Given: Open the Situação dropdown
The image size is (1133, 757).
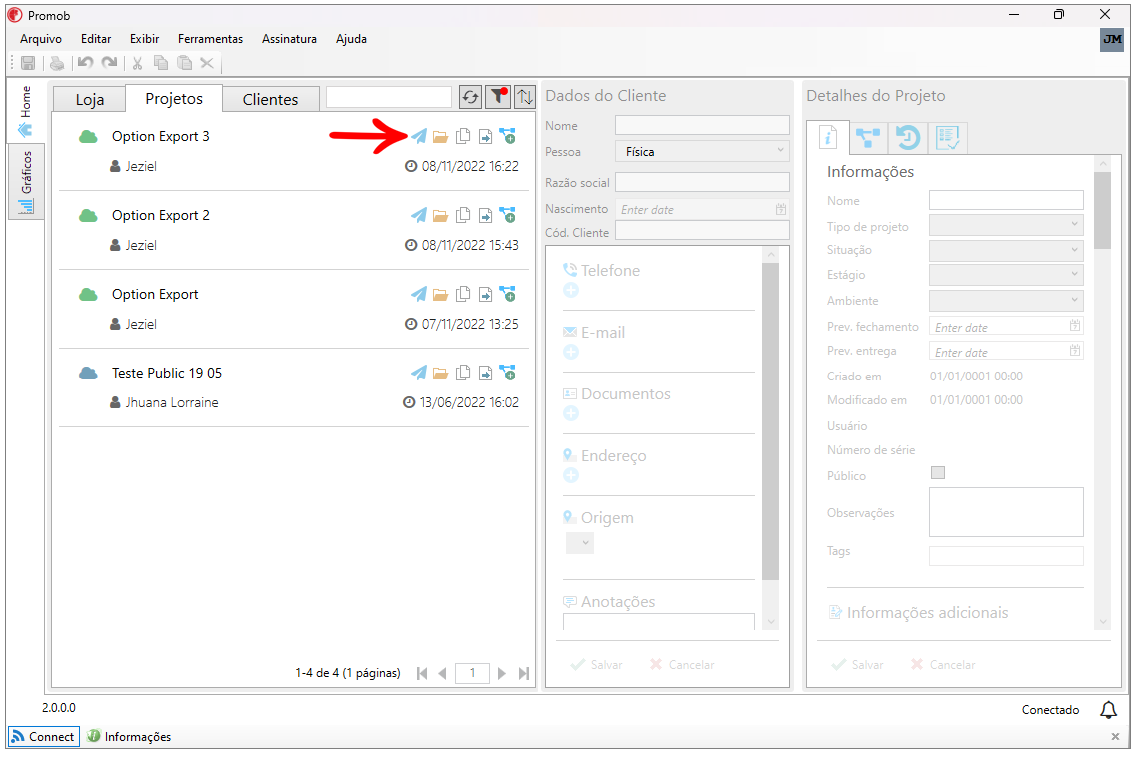Looking at the screenshot, I should (1006, 251).
